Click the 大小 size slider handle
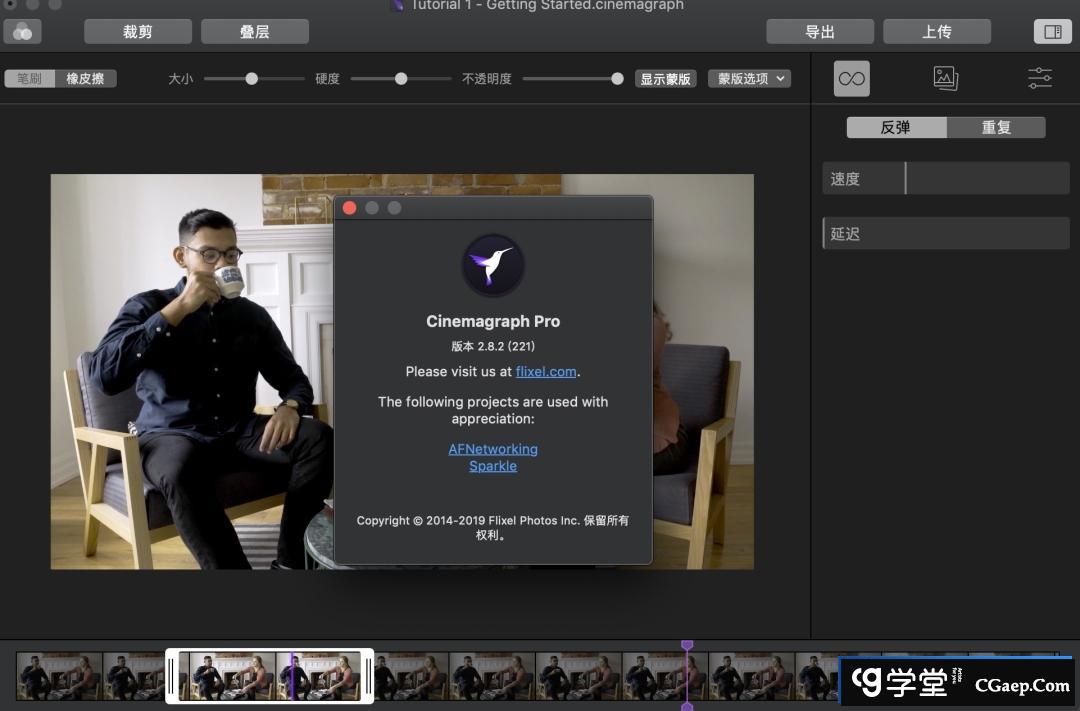 click(252, 78)
